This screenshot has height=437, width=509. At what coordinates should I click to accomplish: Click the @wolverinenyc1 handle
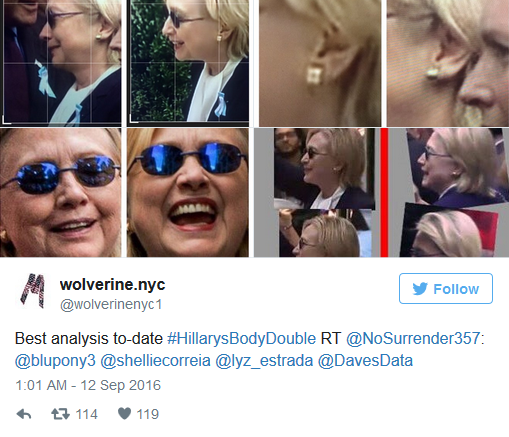[111, 304]
